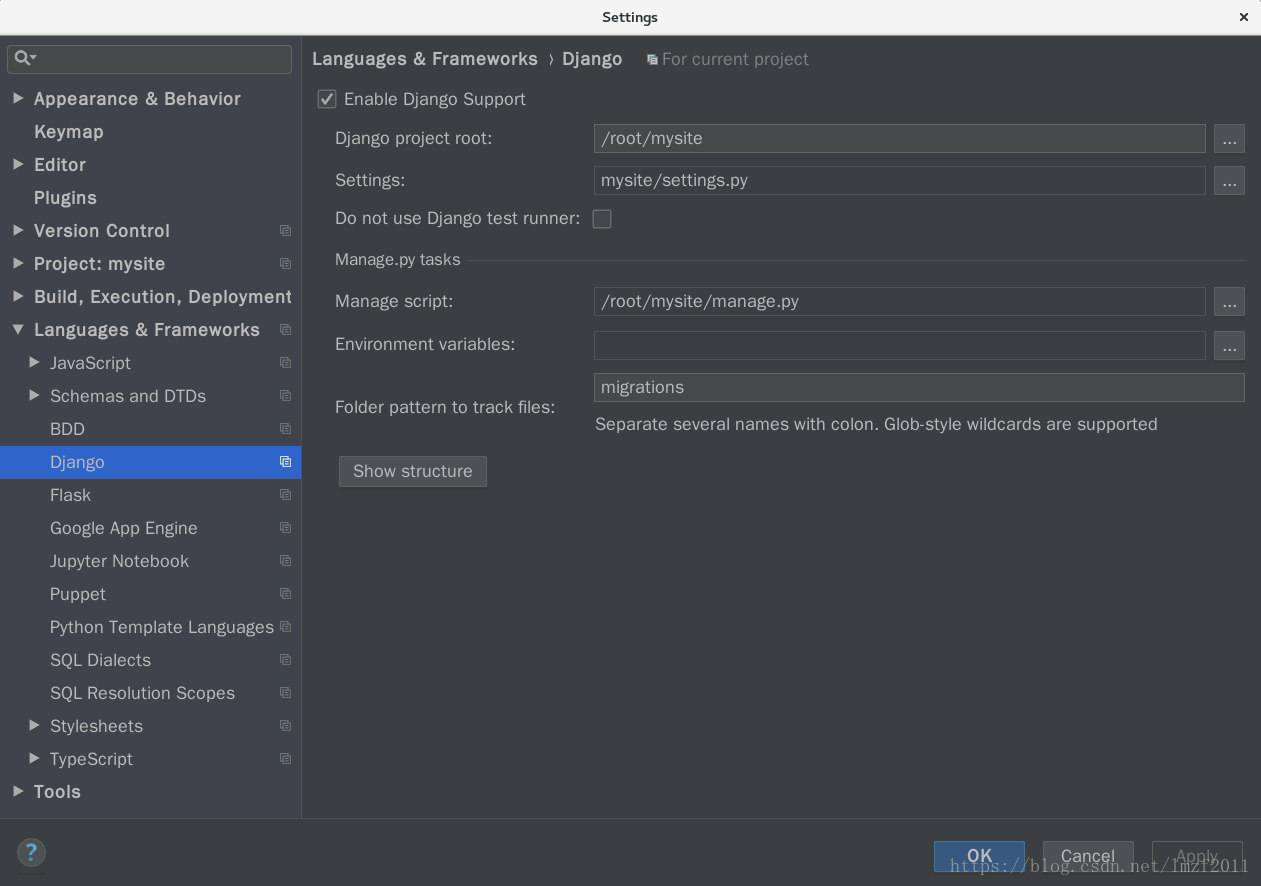The image size is (1261, 886).
Task: Browse for Django project root folder
Action: pyautogui.click(x=1229, y=139)
